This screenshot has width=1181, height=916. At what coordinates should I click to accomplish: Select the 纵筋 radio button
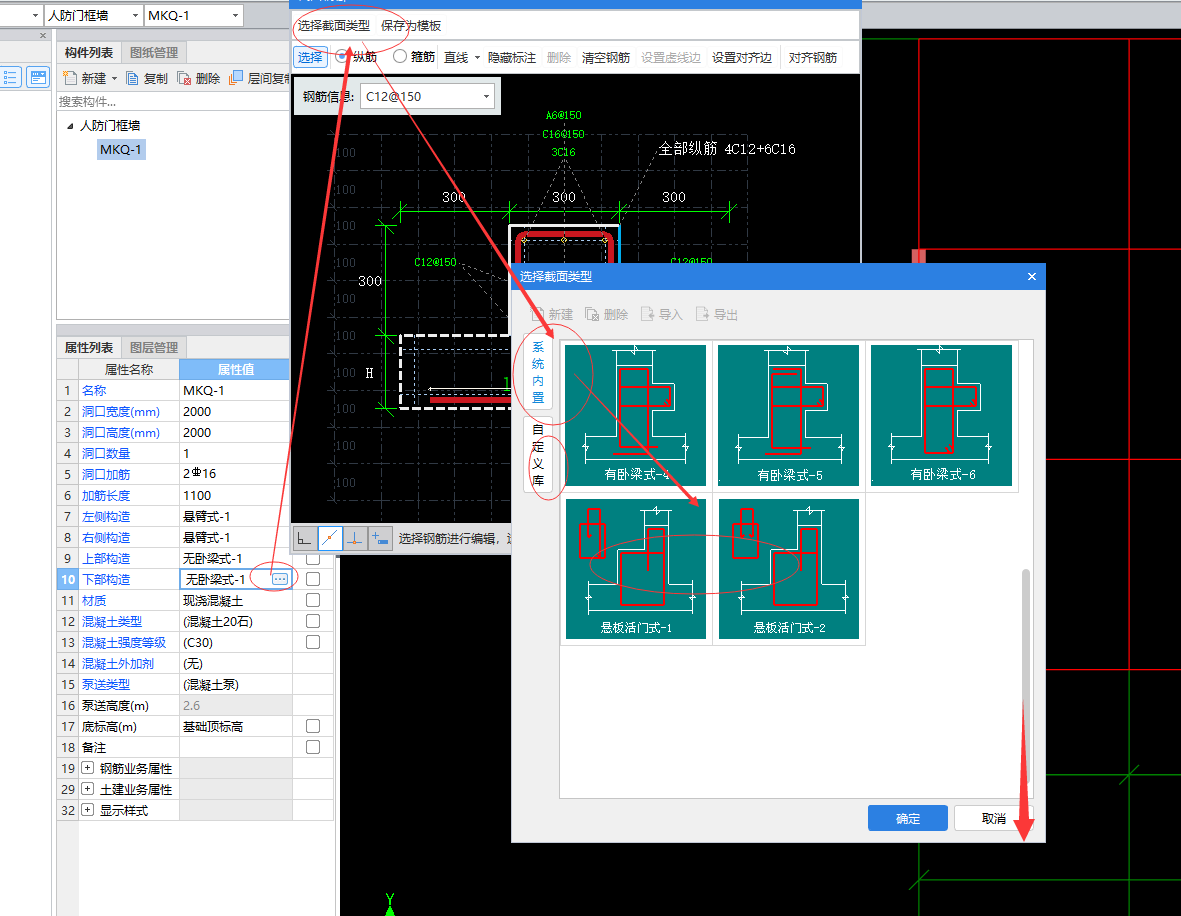tap(342, 56)
